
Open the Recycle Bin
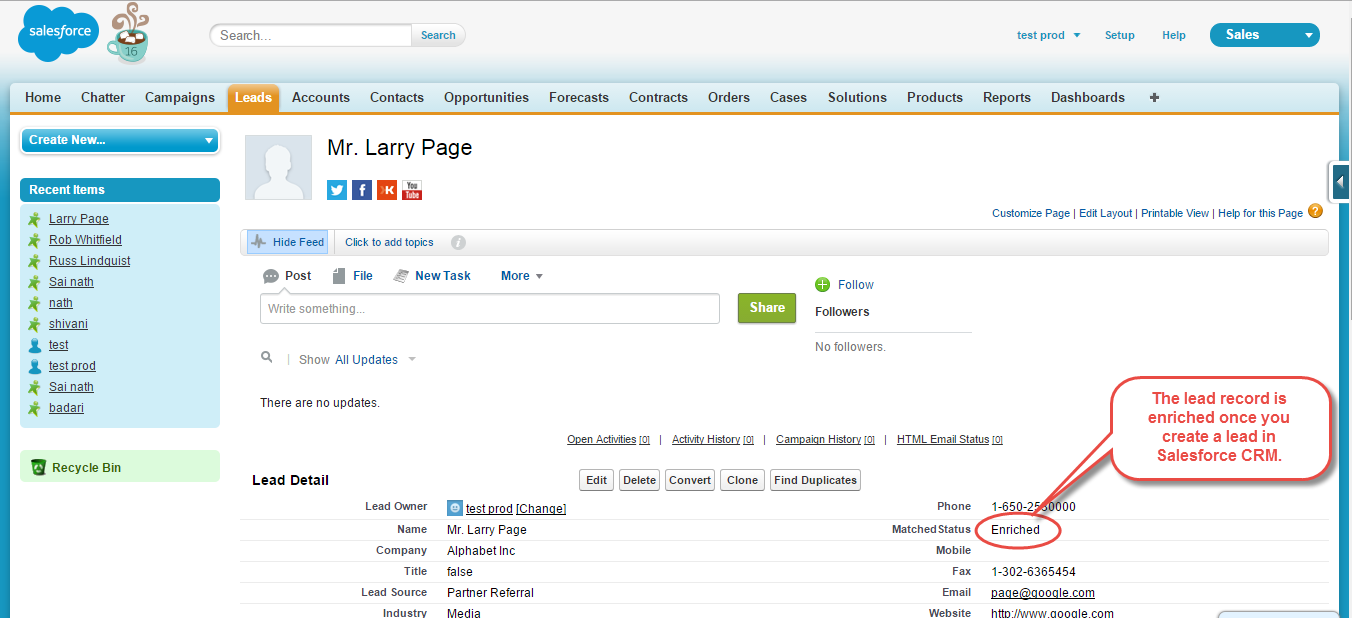[x=86, y=467]
